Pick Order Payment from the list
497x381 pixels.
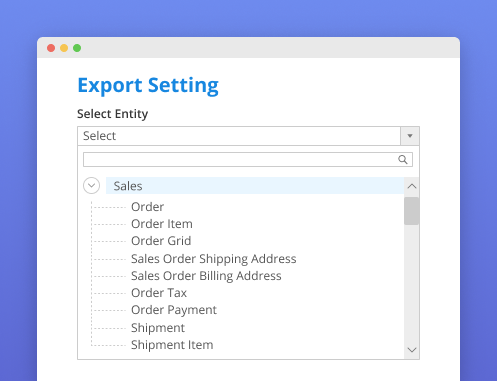[174, 310]
